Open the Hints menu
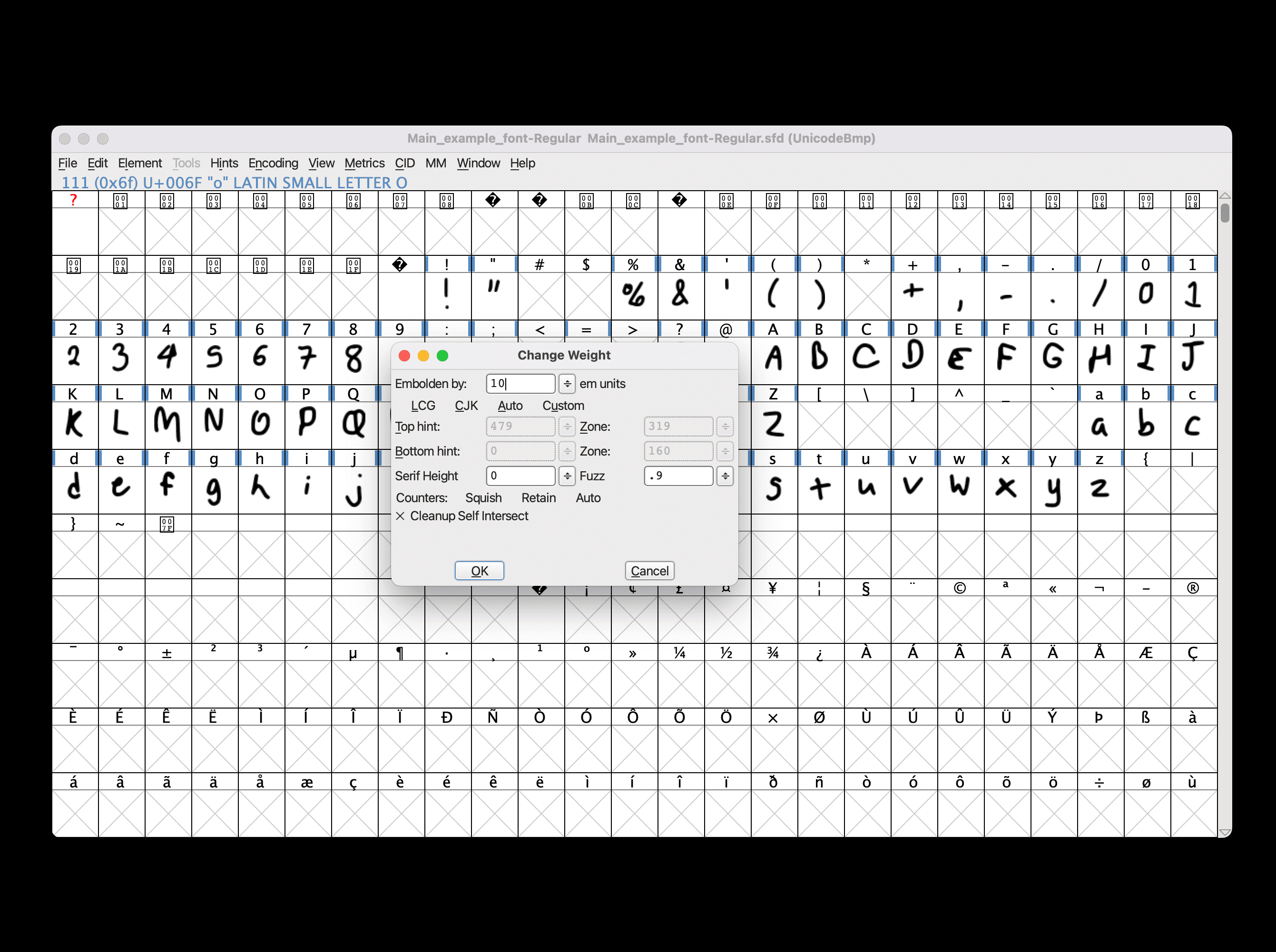 tap(224, 163)
